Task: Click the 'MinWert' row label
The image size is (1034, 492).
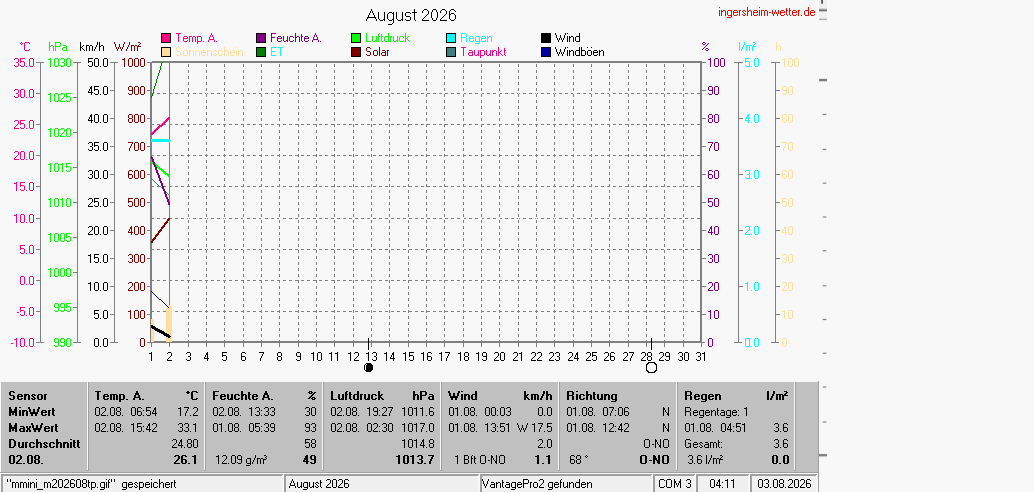Action: tap(32, 412)
